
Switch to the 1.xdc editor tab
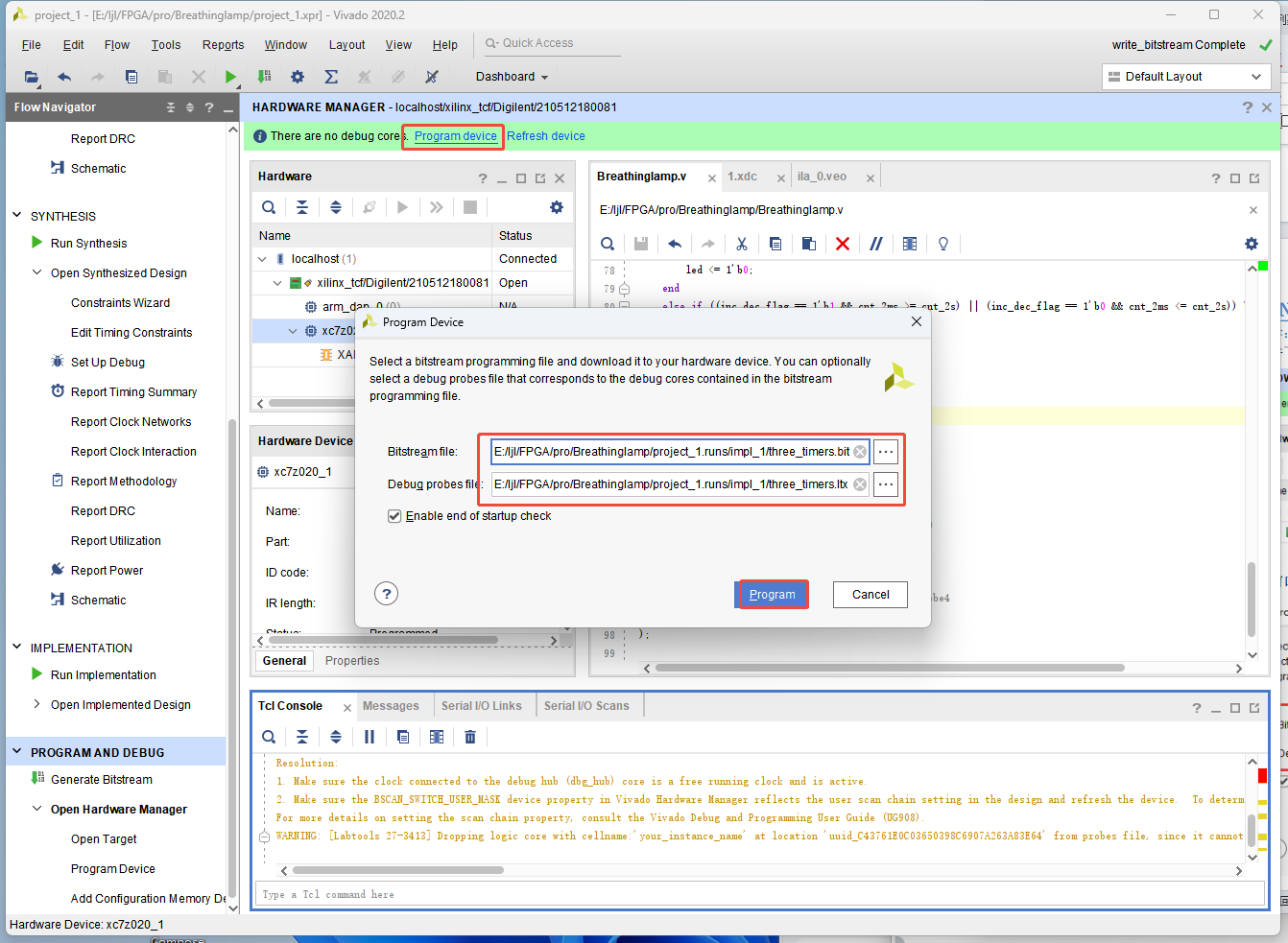742,177
